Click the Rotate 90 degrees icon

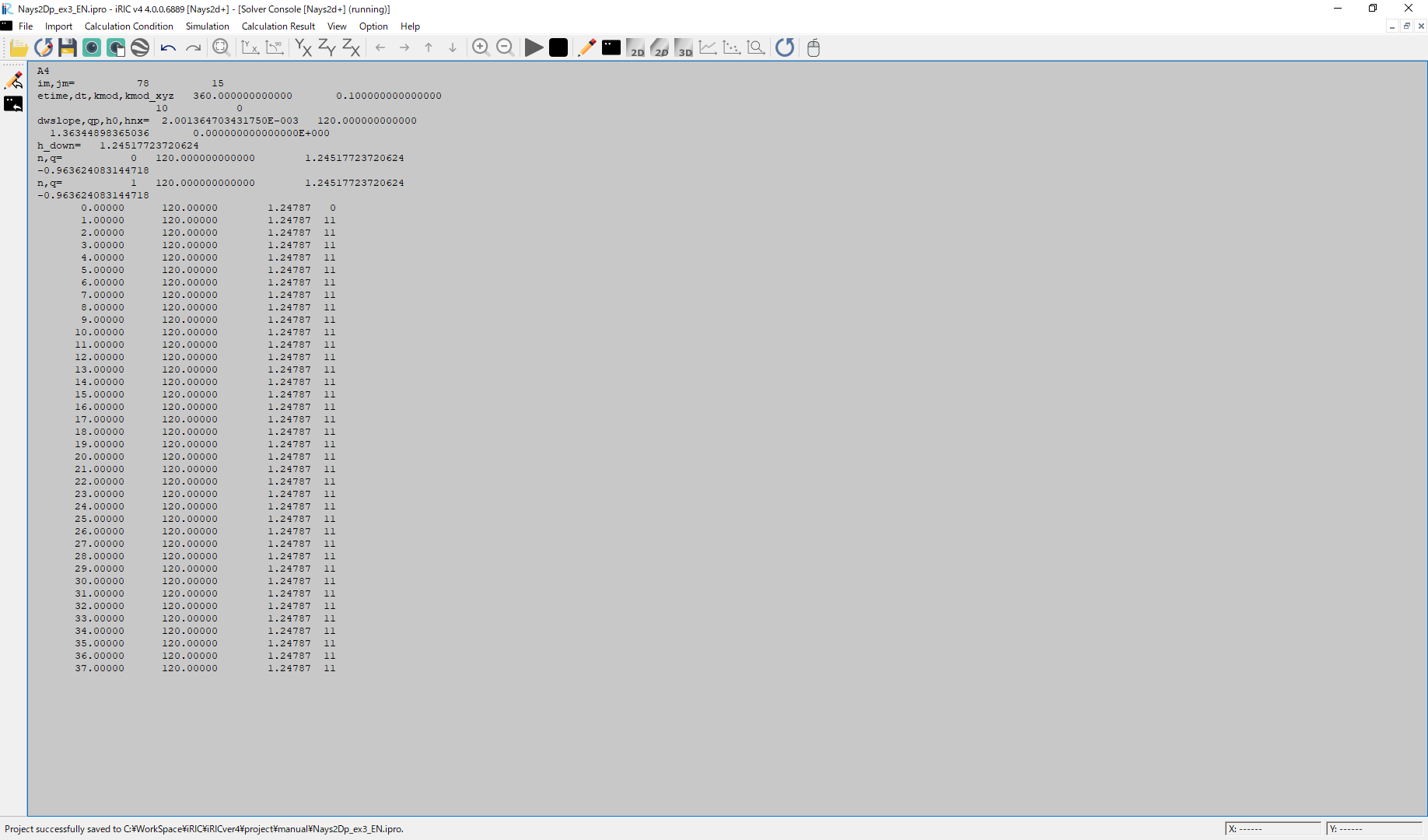pos(274,47)
